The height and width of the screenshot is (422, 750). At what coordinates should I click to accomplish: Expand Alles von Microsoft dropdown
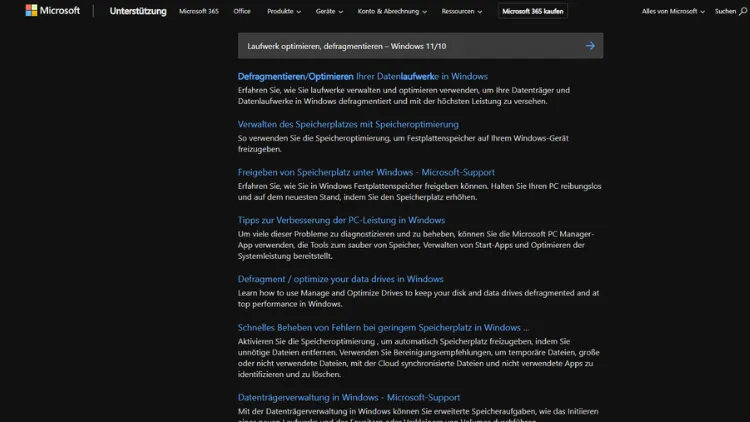point(673,11)
